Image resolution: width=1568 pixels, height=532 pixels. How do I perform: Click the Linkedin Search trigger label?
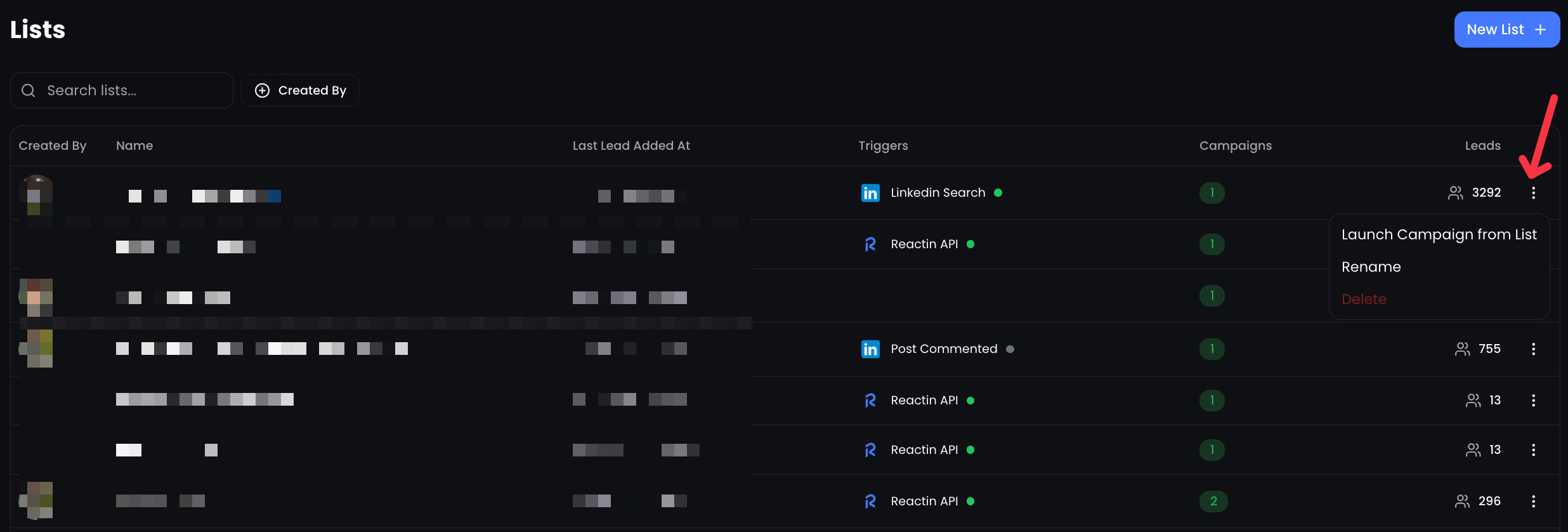coord(938,193)
